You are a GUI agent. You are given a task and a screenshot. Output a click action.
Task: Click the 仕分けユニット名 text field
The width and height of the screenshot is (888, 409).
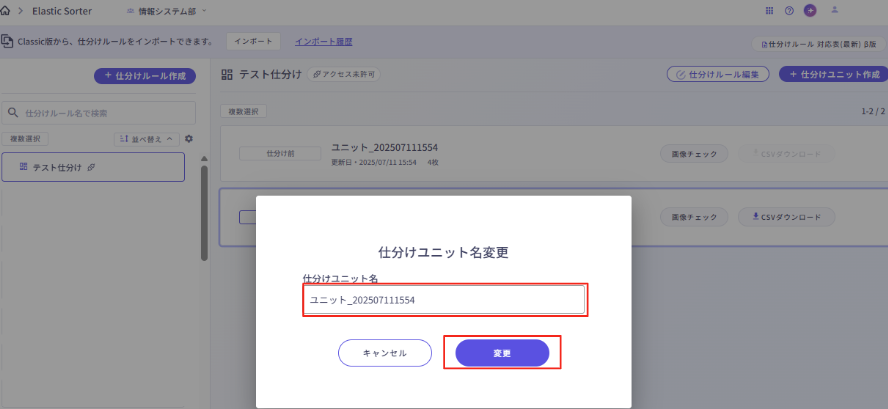tap(444, 300)
